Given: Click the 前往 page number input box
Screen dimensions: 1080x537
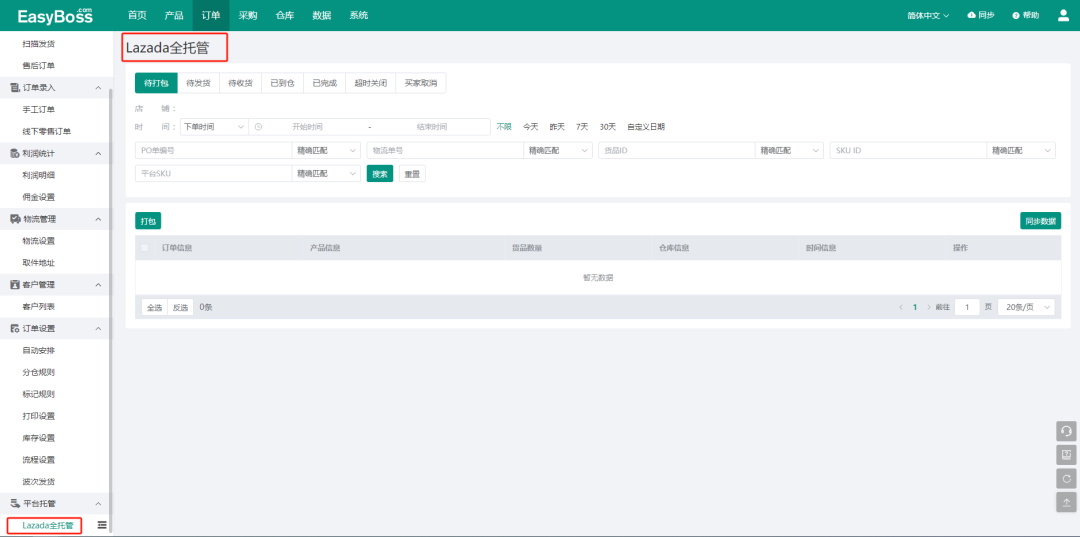Looking at the screenshot, I should [x=967, y=307].
